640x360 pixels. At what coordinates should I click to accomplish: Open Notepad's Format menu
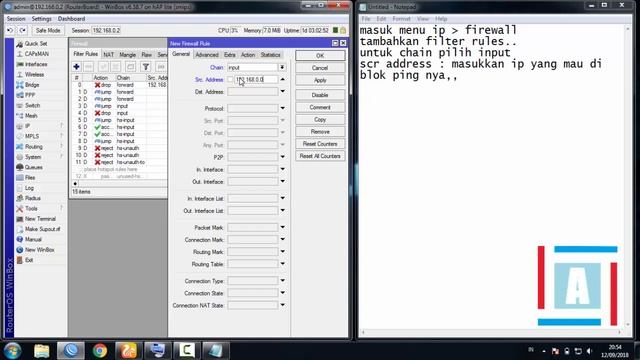coord(401,19)
